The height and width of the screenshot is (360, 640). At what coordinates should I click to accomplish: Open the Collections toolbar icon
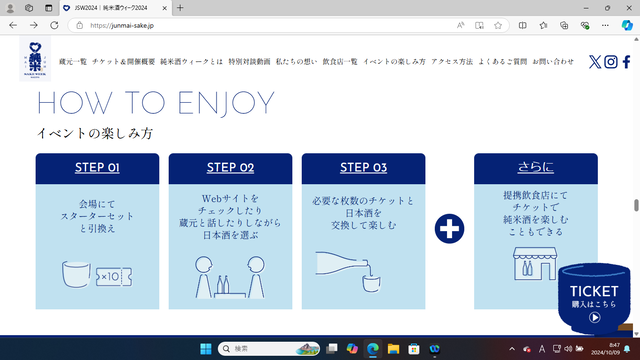[564, 25]
